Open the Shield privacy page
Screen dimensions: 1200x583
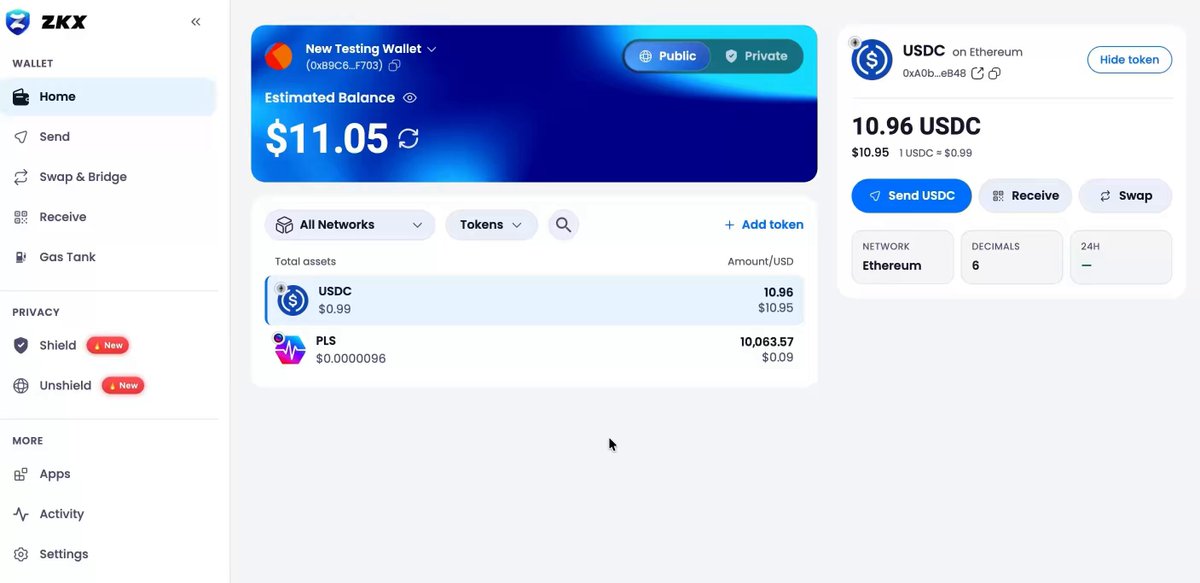pyautogui.click(x=108, y=345)
